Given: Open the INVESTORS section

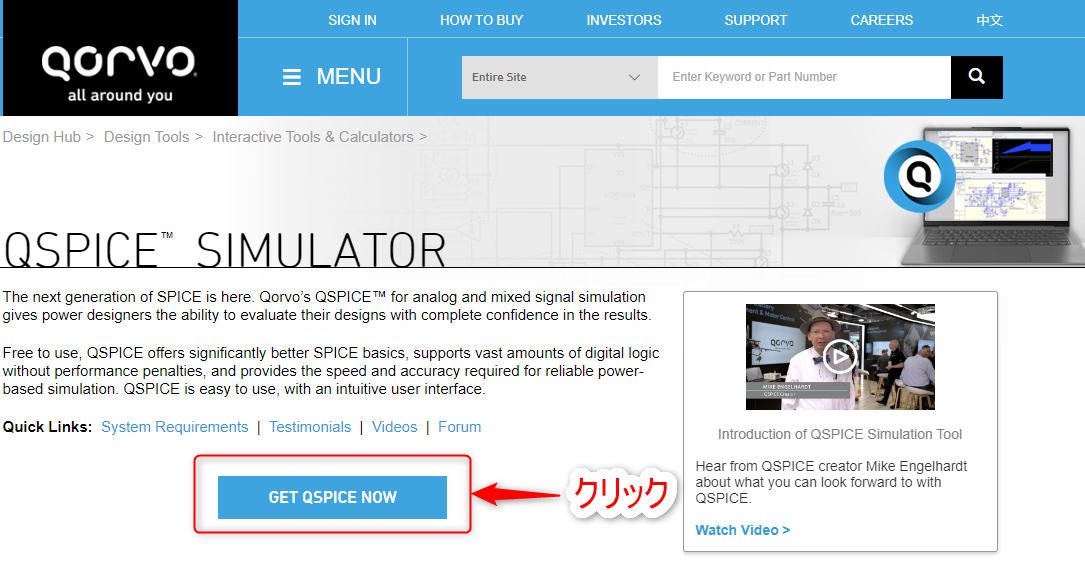Looking at the screenshot, I should click(x=623, y=20).
